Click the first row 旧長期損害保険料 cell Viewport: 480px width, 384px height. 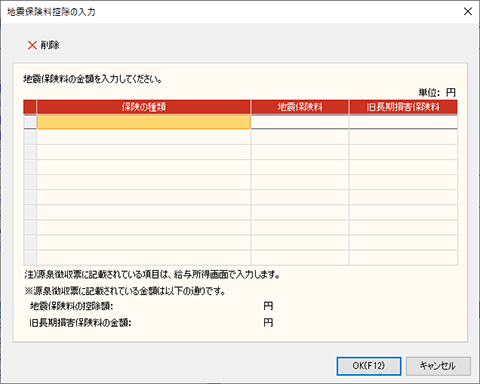(403, 122)
